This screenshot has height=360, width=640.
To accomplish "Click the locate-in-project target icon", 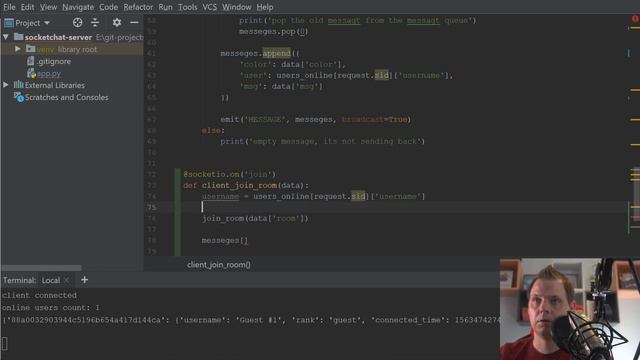I will click(x=78, y=22).
